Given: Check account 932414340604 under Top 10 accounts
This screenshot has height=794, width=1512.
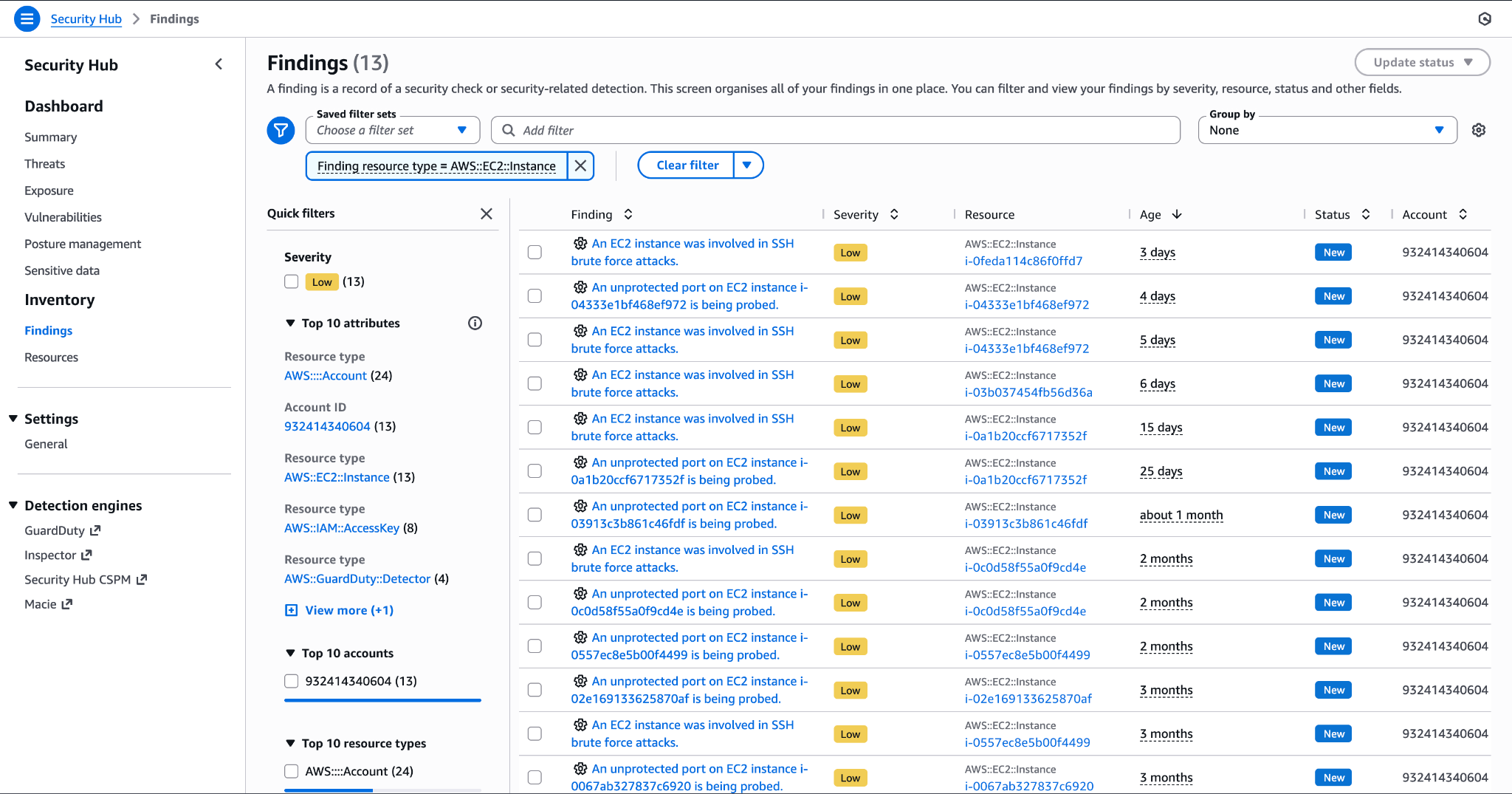Looking at the screenshot, I should 292,681.
